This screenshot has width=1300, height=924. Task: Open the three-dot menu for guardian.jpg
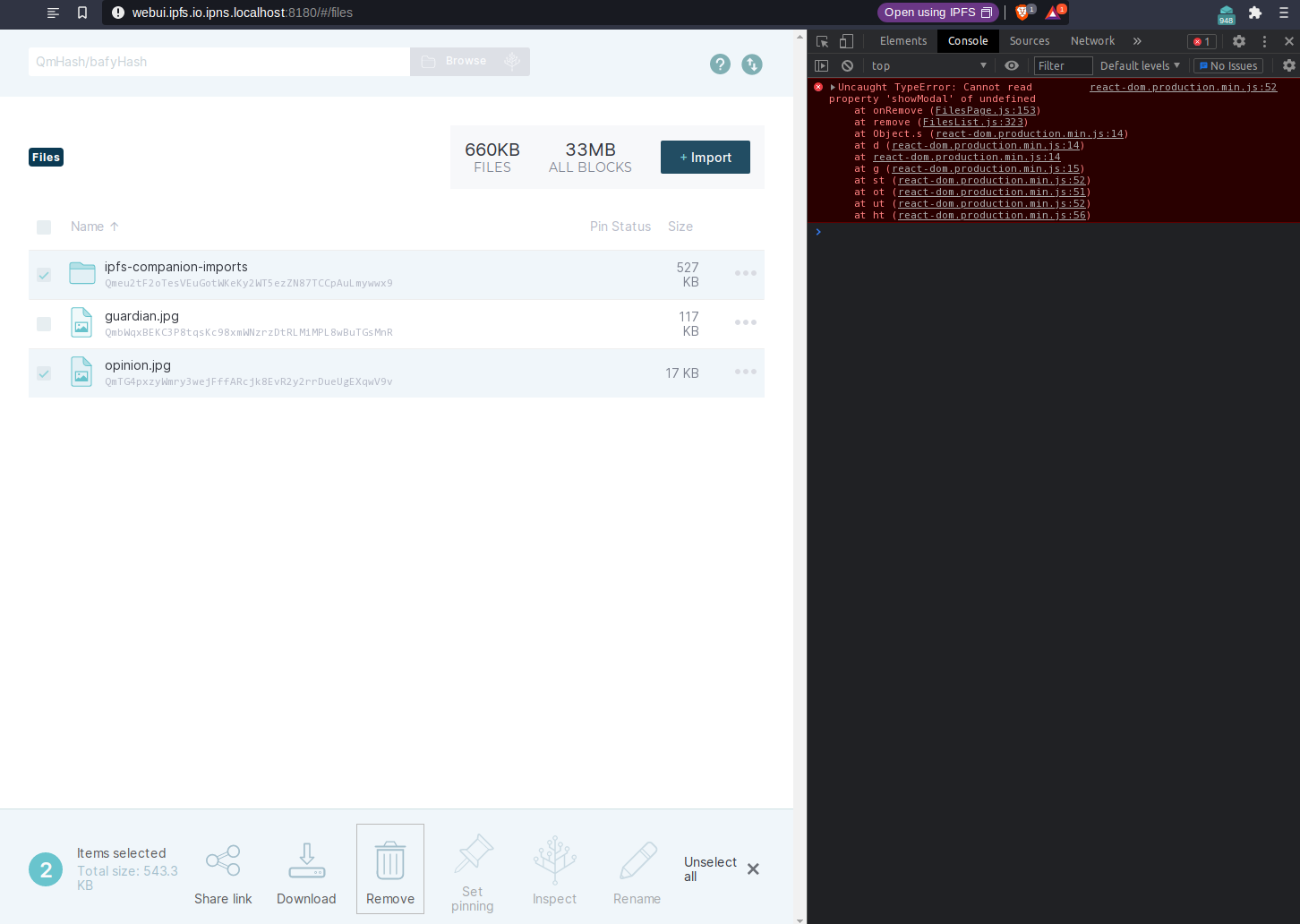(x=745, y=322)
